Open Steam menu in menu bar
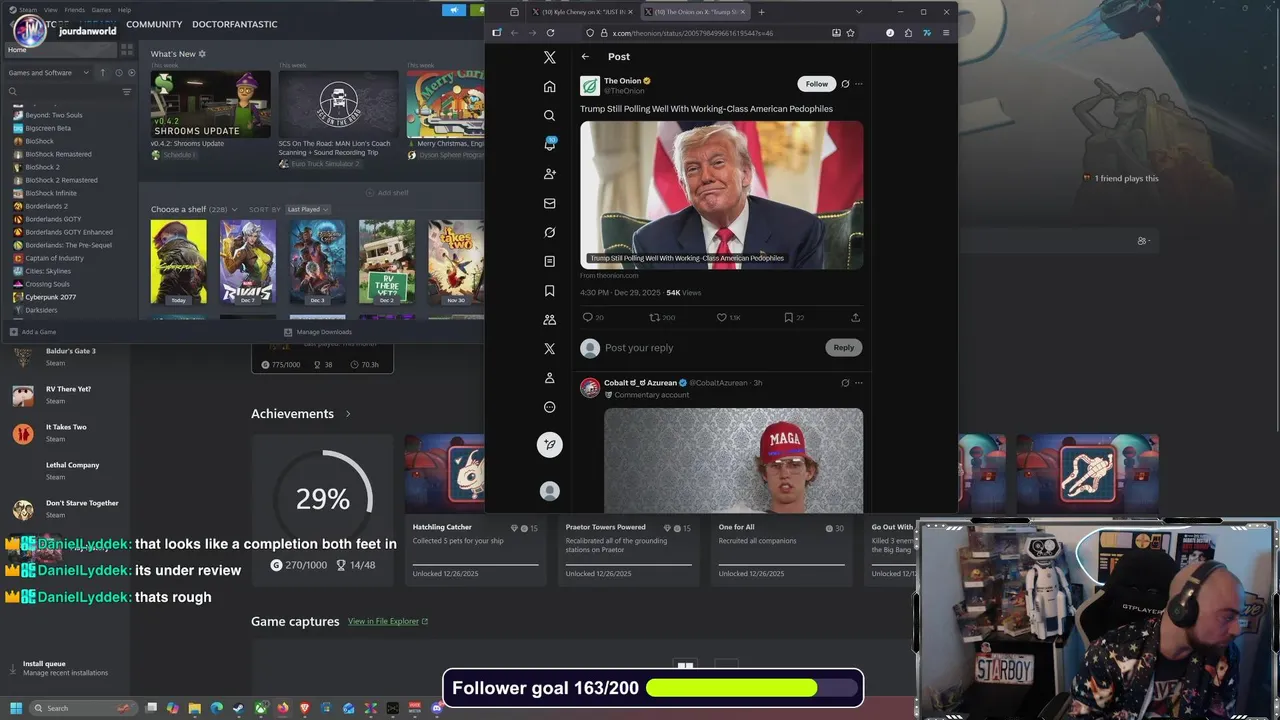Image resolution: width=1280 pixels, height=720 pixels. point(28,10)
